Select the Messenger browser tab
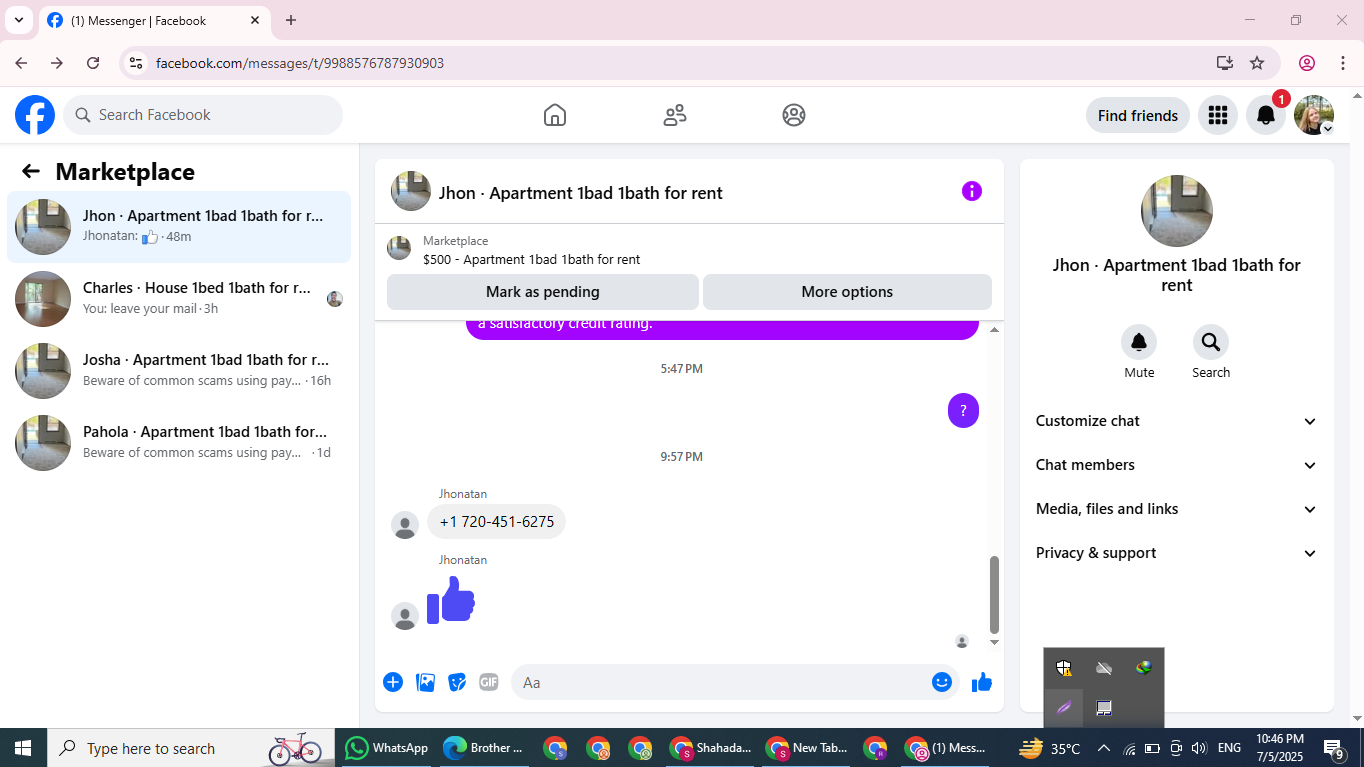This screenshot has height=767, width=1364. click(153, 20)
